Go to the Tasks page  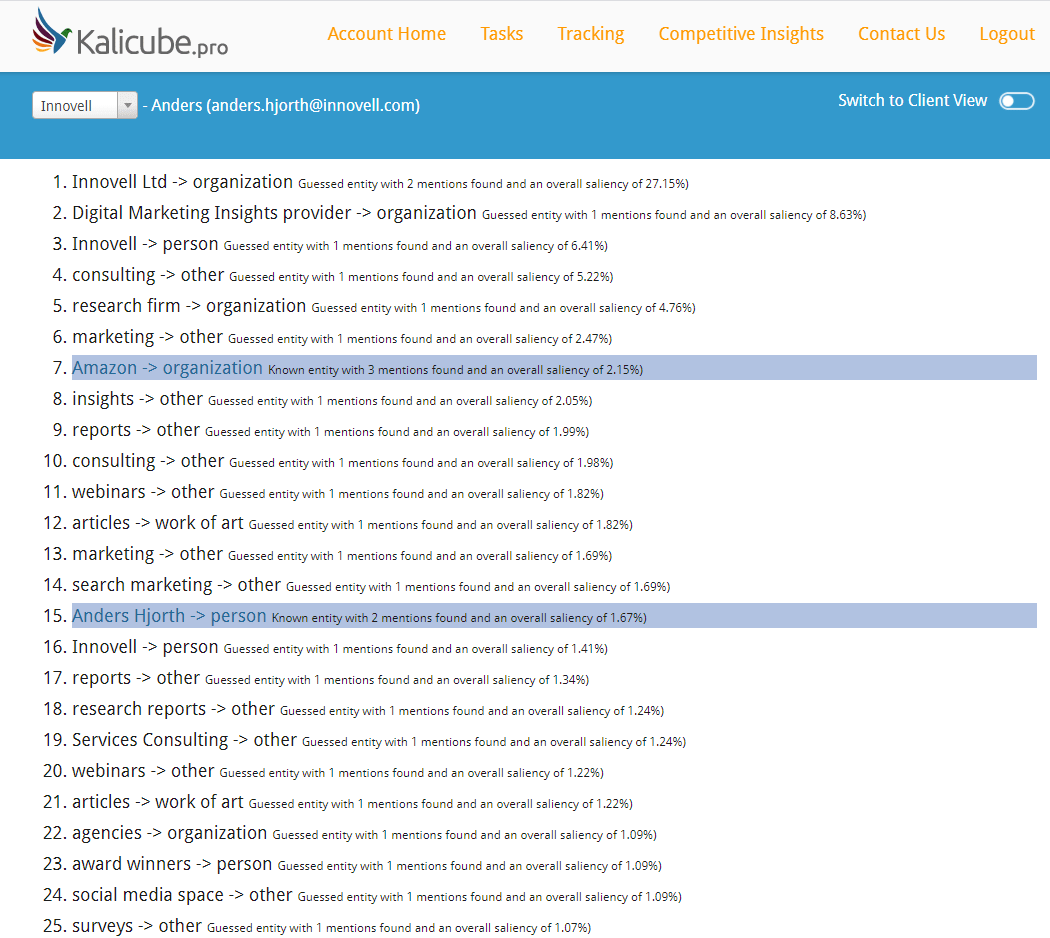[x=502, y=33]
